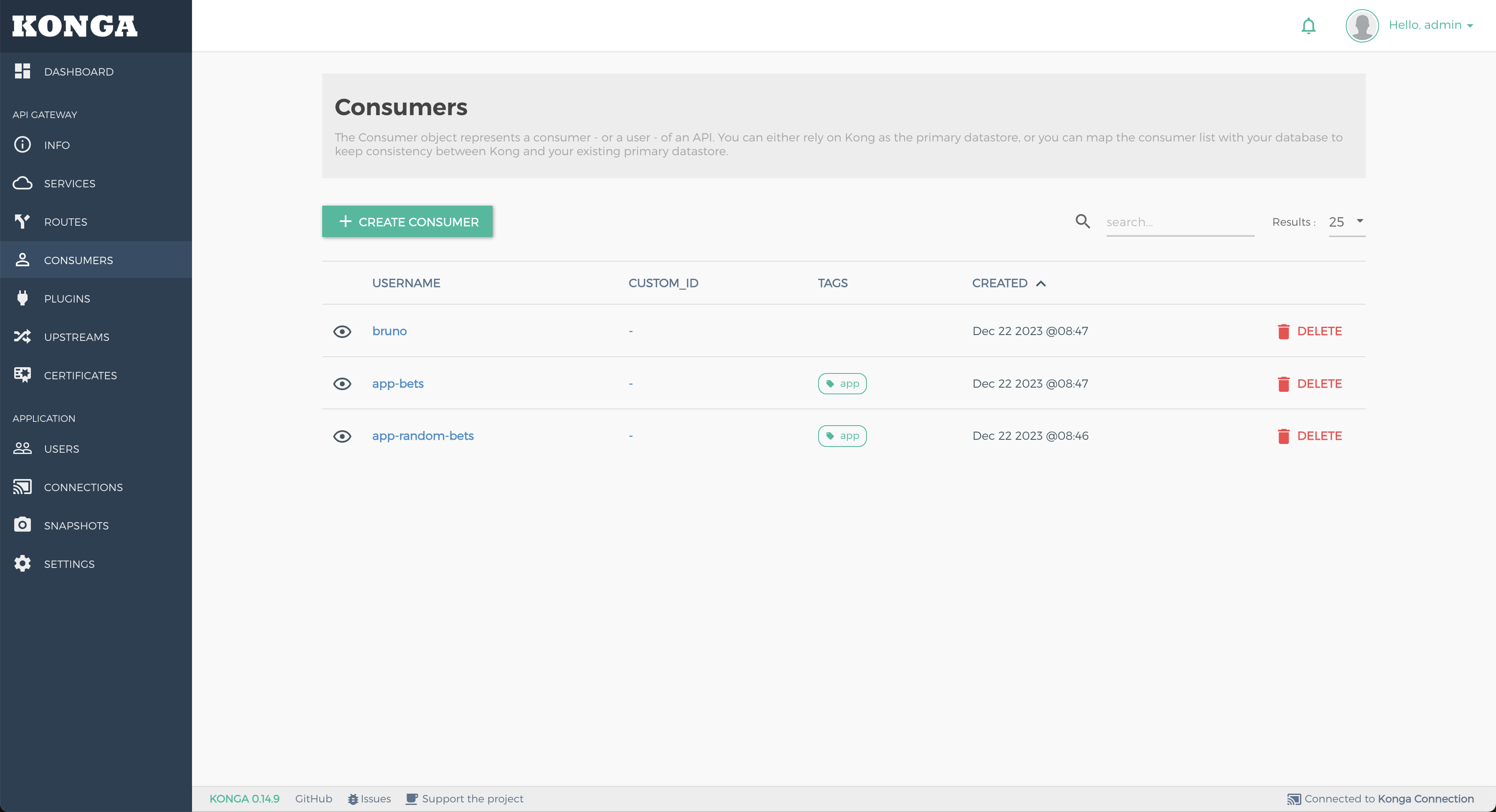Expand the Results count dropdown
The image size is (1496, 812).
1346,222
